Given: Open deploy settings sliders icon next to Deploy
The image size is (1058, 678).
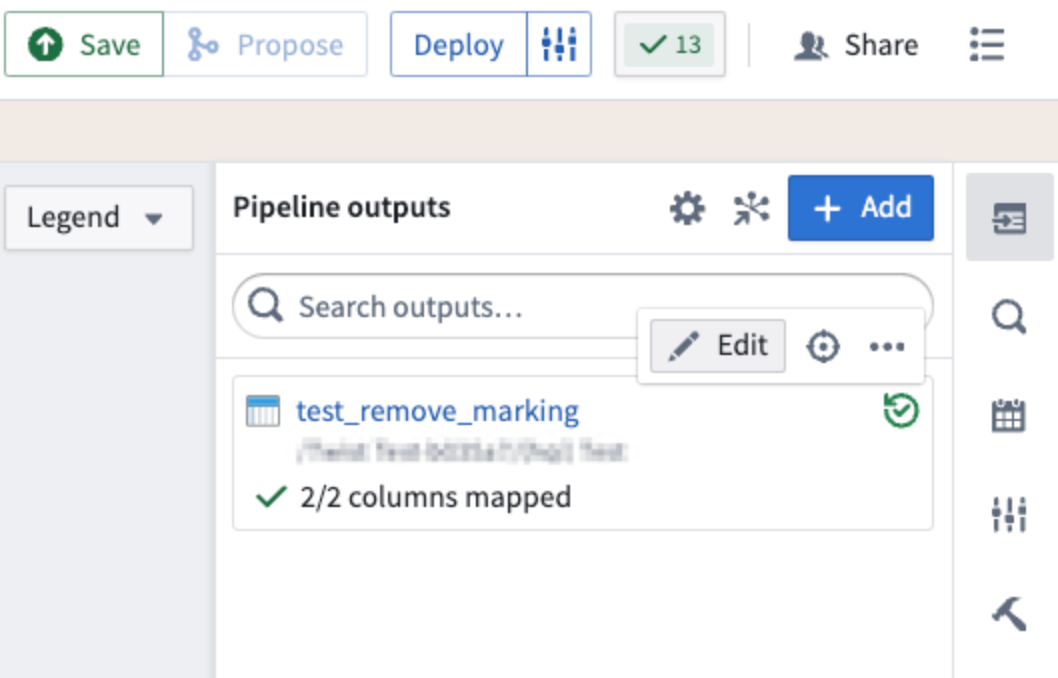Looking at the screenshot, I should [559, 45].
